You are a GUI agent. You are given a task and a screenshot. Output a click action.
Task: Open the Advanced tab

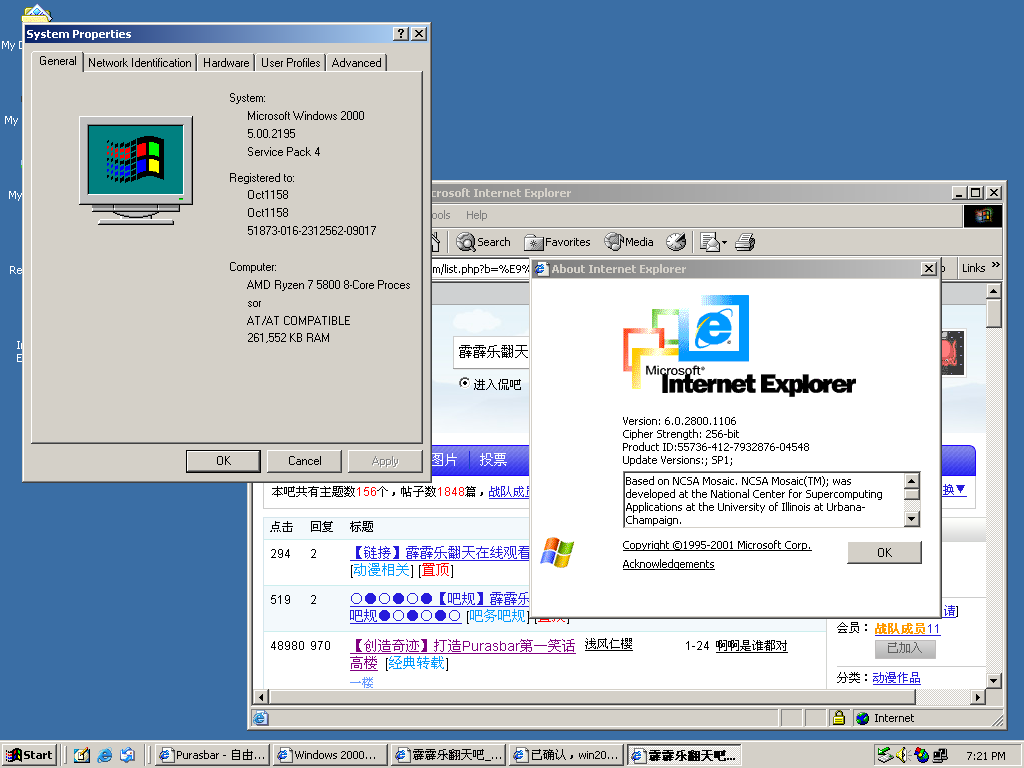pyautogui.click(x=357, y=63)
